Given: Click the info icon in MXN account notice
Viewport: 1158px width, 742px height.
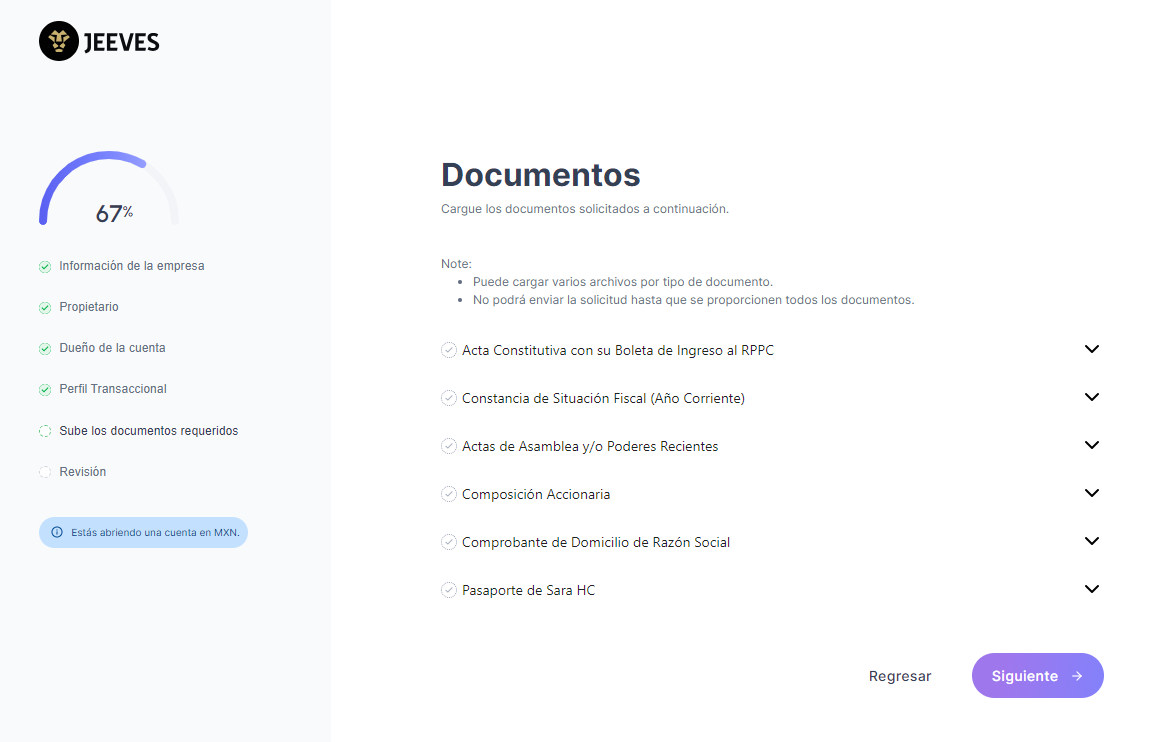Looking at the screenshot, I should point(57,533).
